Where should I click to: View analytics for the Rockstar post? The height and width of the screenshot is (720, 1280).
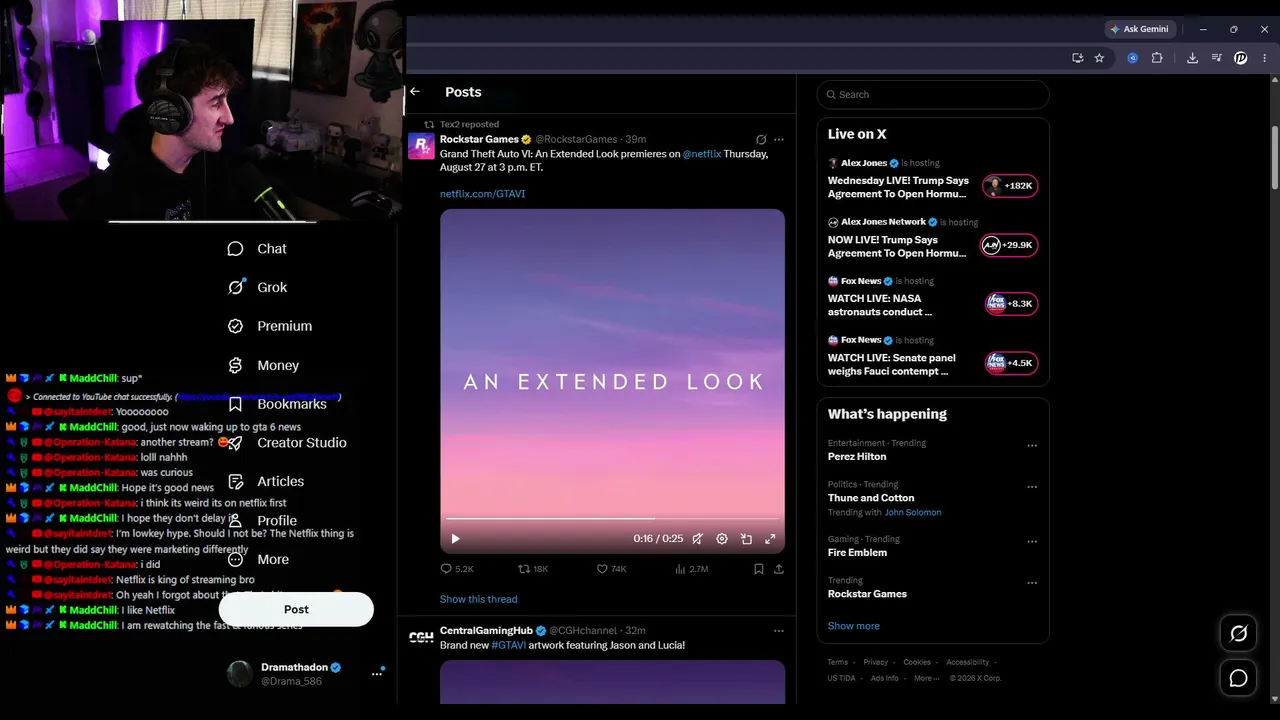coord(691,569)
